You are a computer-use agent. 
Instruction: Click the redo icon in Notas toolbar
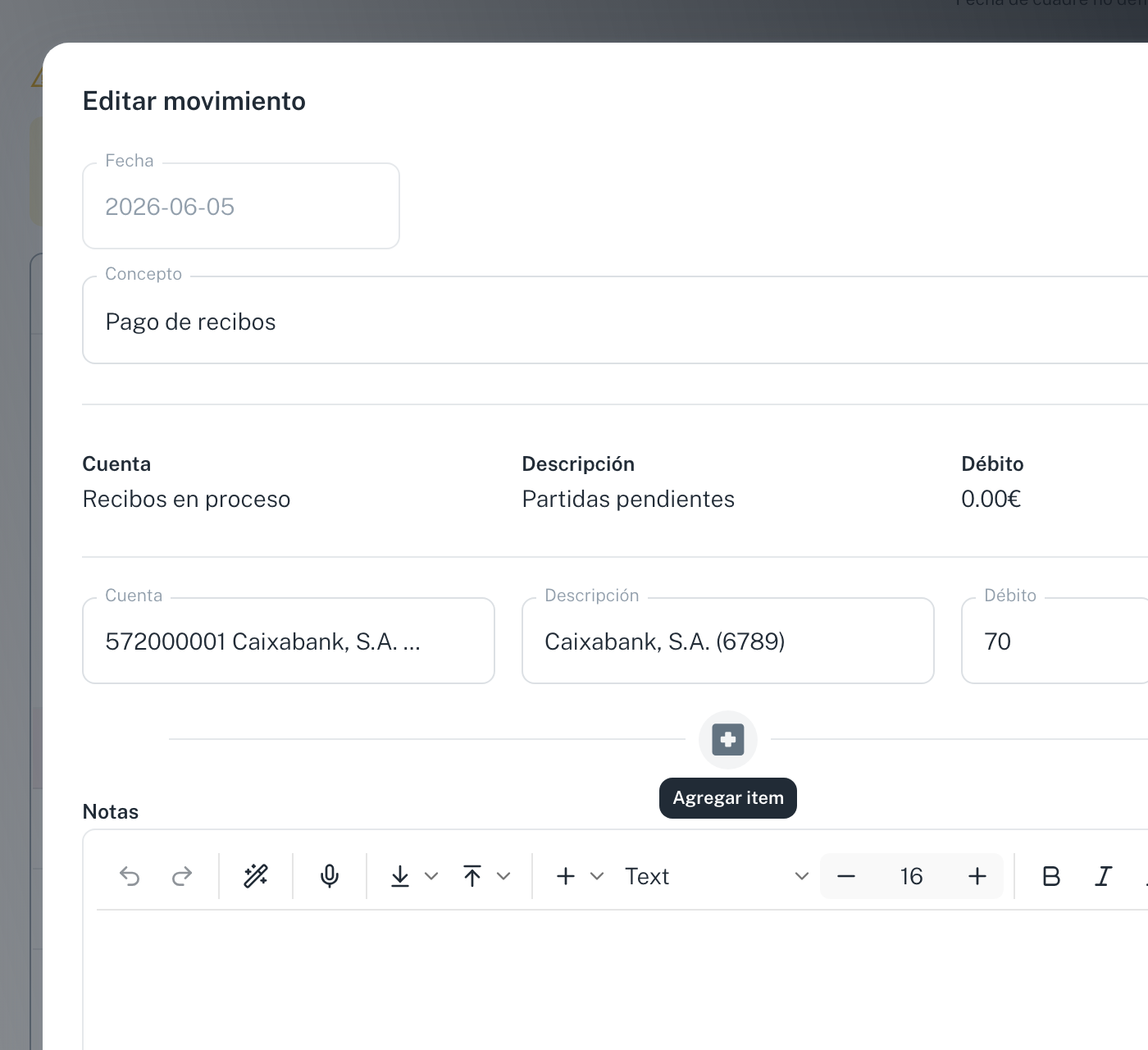coord(182,876)
